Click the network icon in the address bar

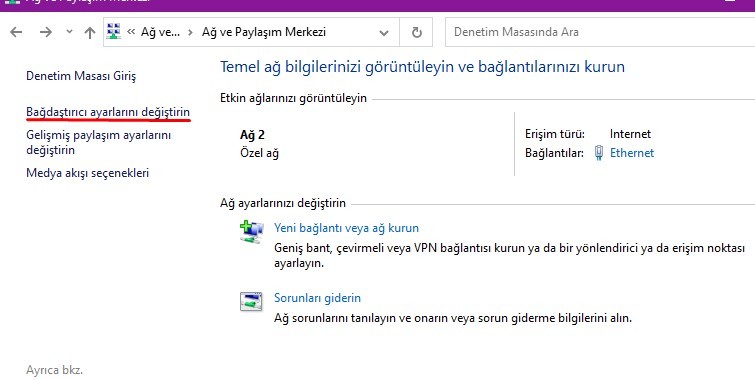click(x=114, y=32)
